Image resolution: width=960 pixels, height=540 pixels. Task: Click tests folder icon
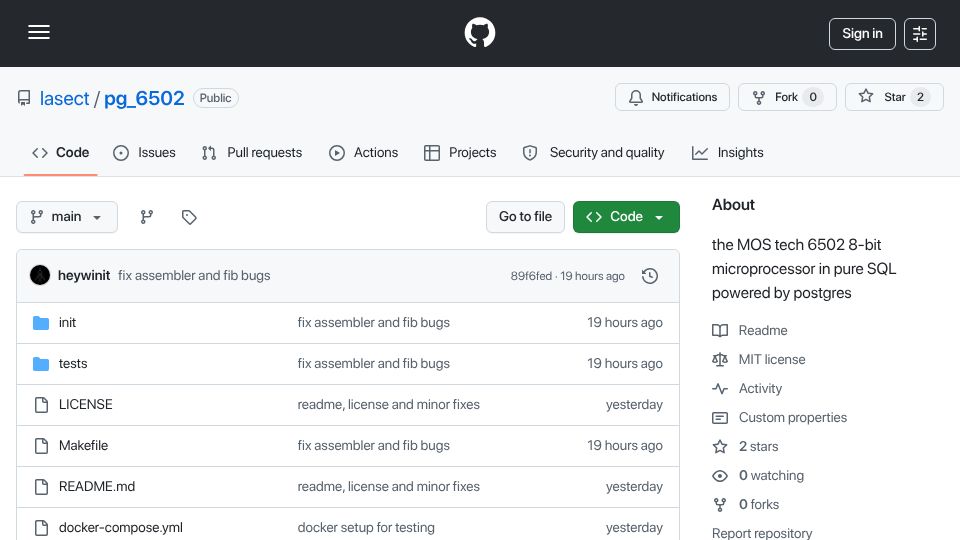click(x=41, y=364)
